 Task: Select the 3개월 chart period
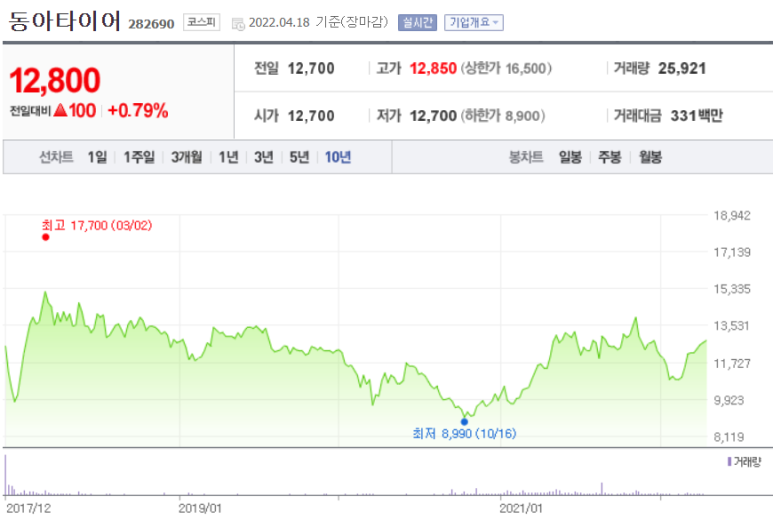pyautogui.click(x=186, y=157)
